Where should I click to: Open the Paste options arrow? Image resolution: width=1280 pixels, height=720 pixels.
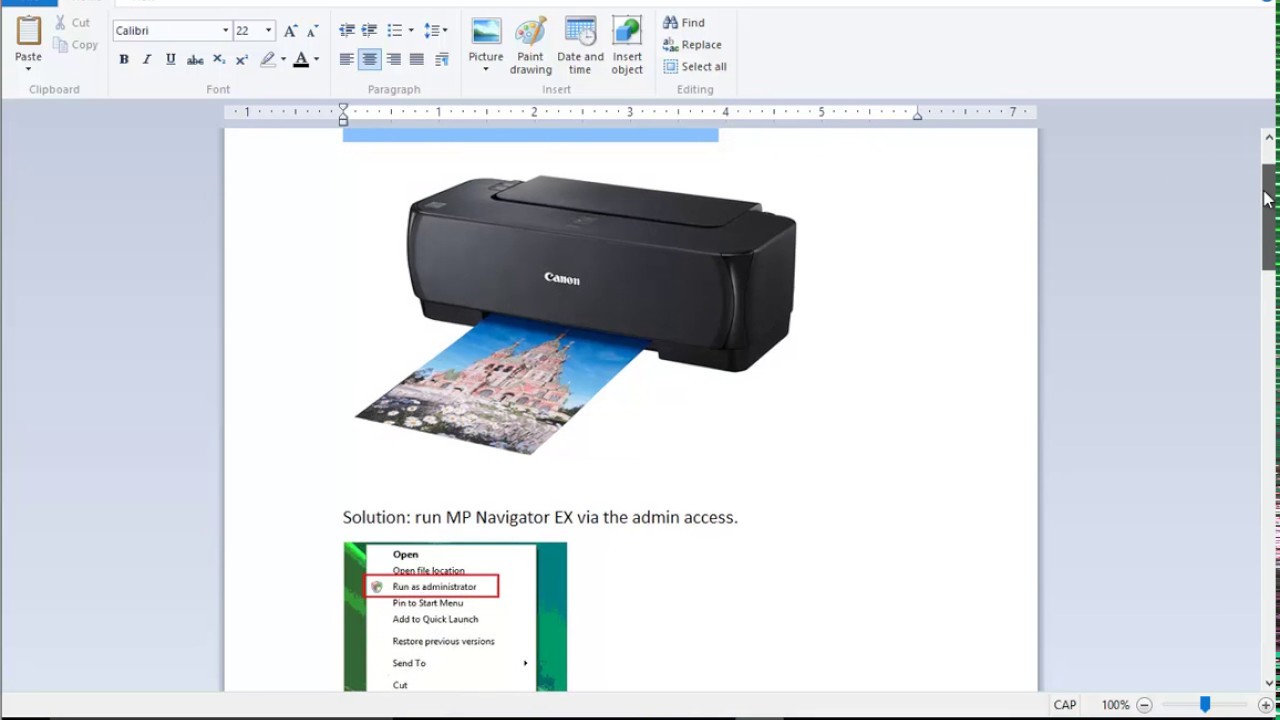28,69
